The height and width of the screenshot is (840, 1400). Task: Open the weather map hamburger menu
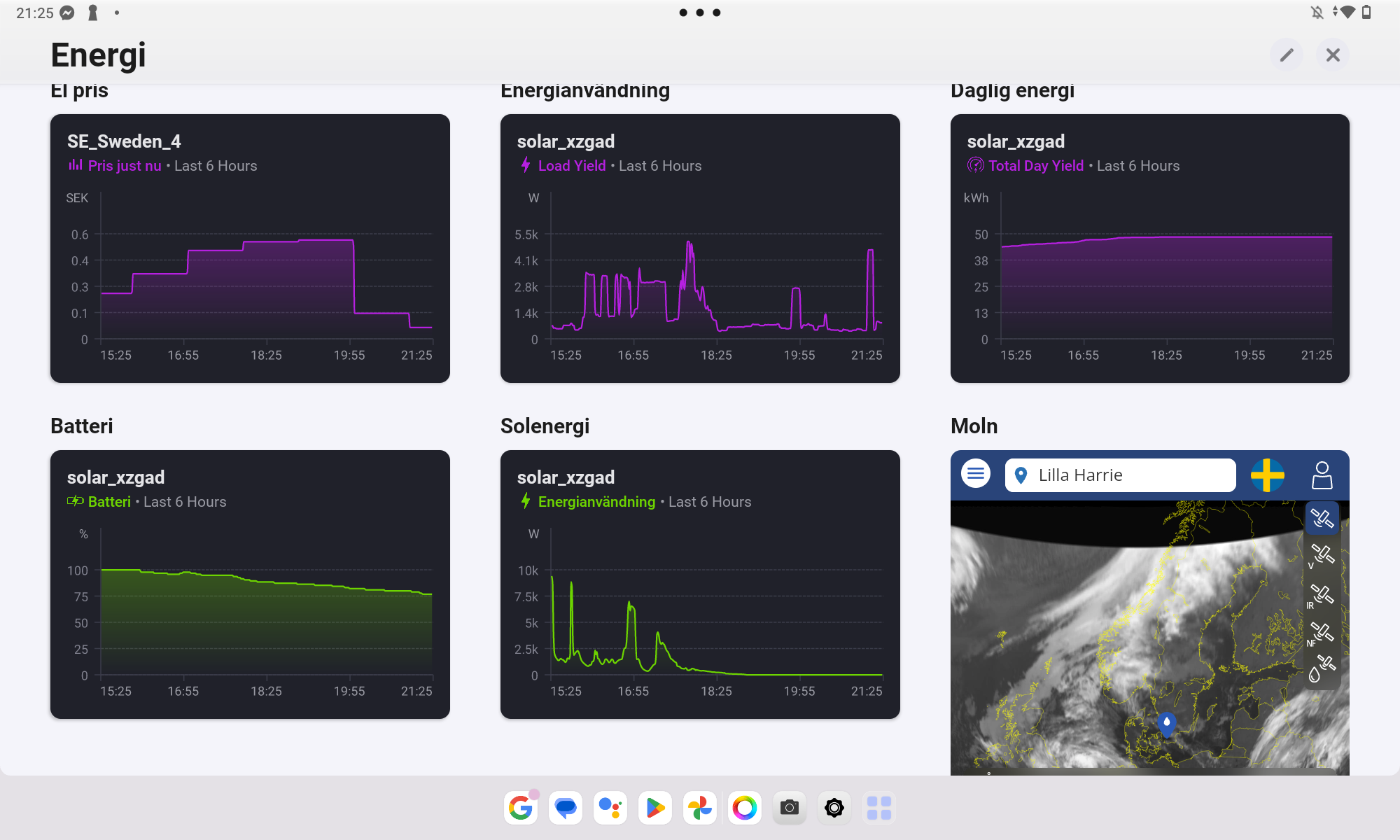976,474
